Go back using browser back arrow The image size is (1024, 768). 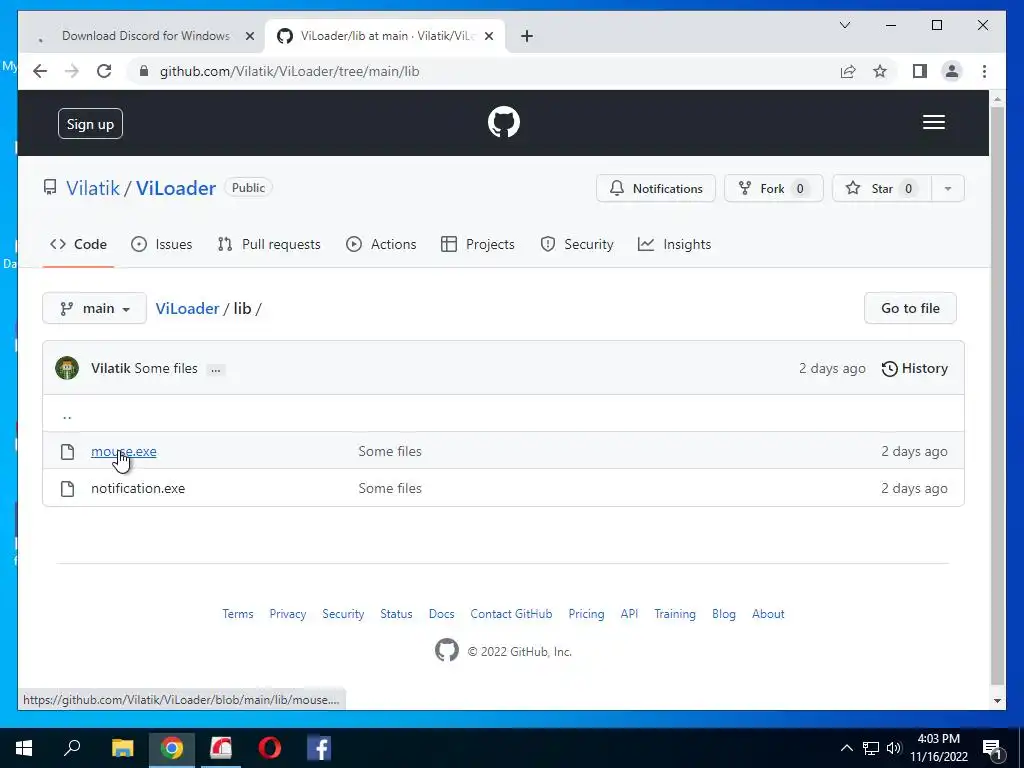(40, 71)
